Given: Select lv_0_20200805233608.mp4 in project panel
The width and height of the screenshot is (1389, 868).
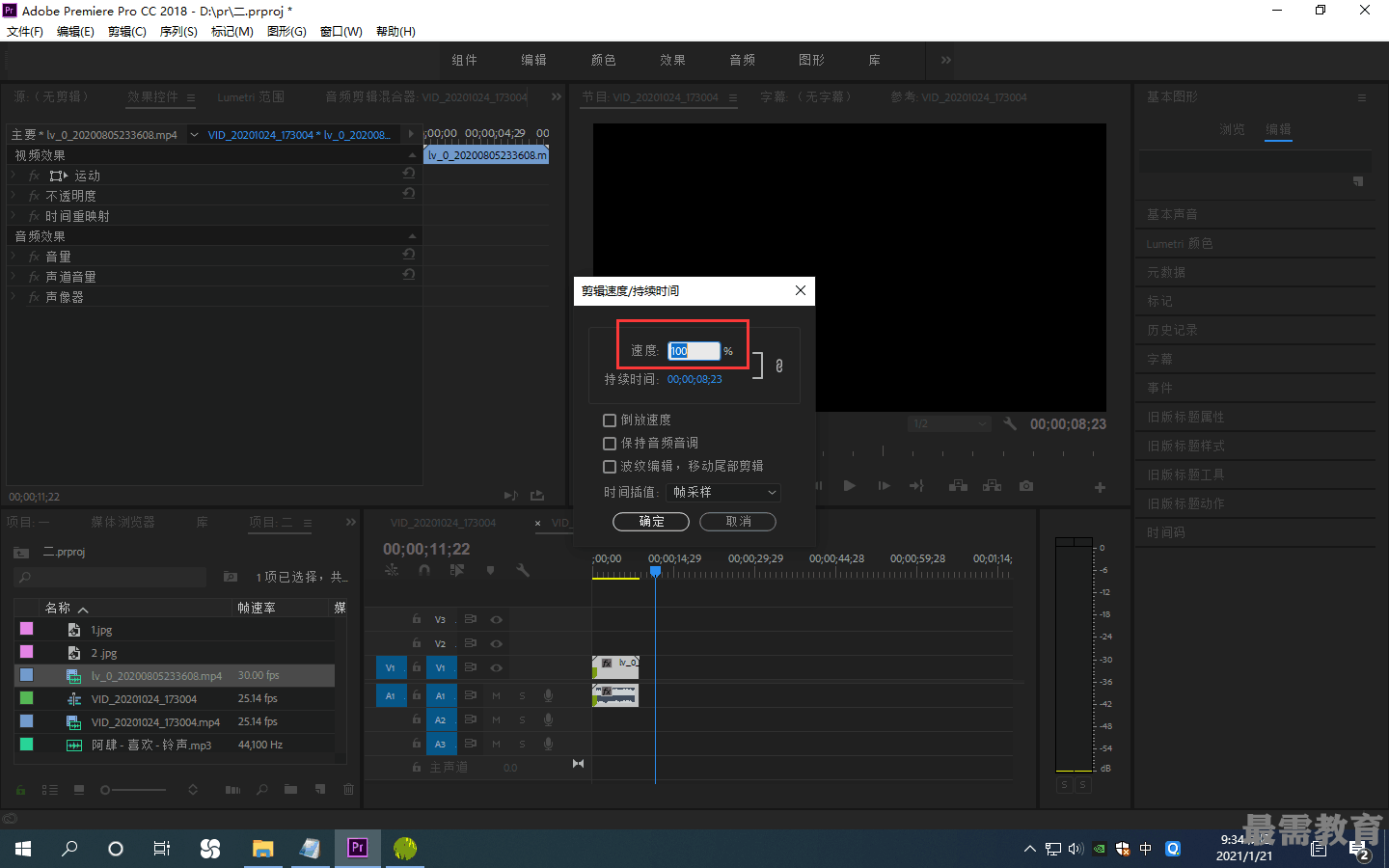Looking at the screenshot, I should [175, 676].
